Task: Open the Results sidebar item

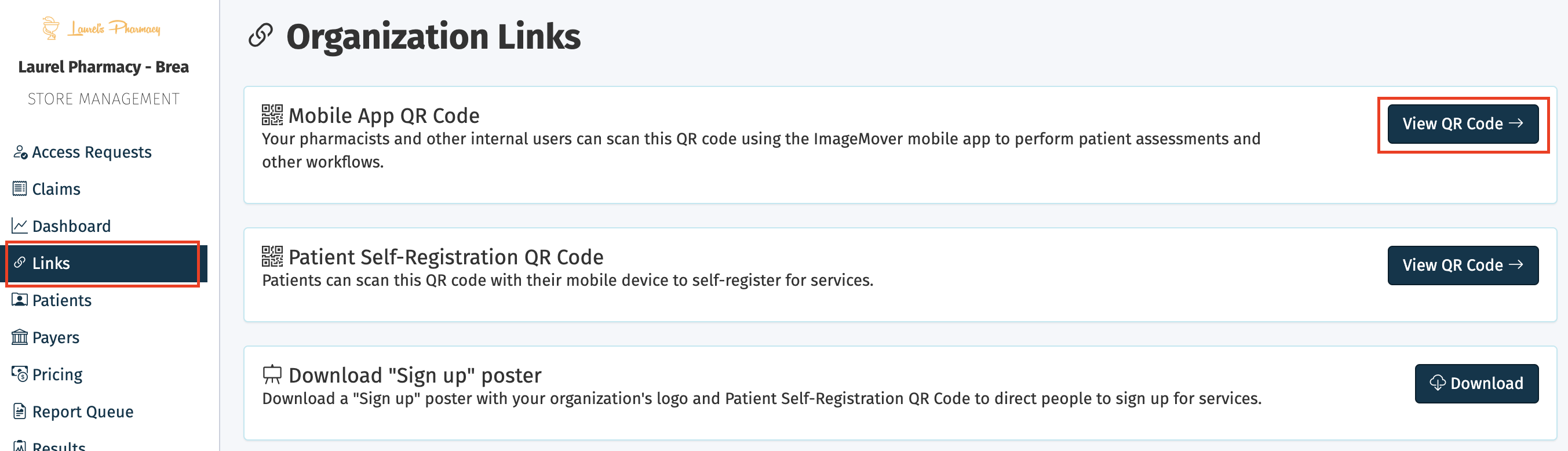Action: (x=59, y=446)
